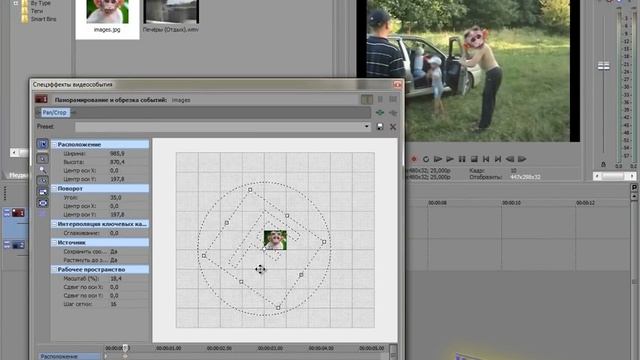Select the Pan/Crop plug-in chip
The width and height of the screenshot is (640, 360).
tap(54, 113)
